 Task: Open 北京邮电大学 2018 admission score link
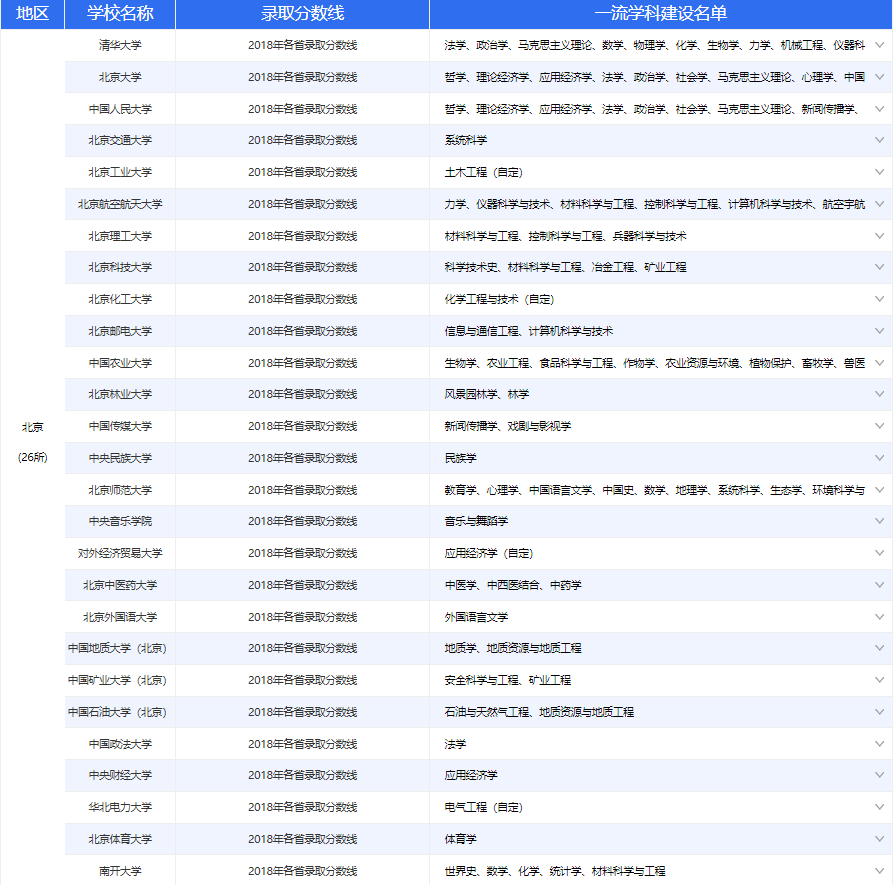coord(302,331)
